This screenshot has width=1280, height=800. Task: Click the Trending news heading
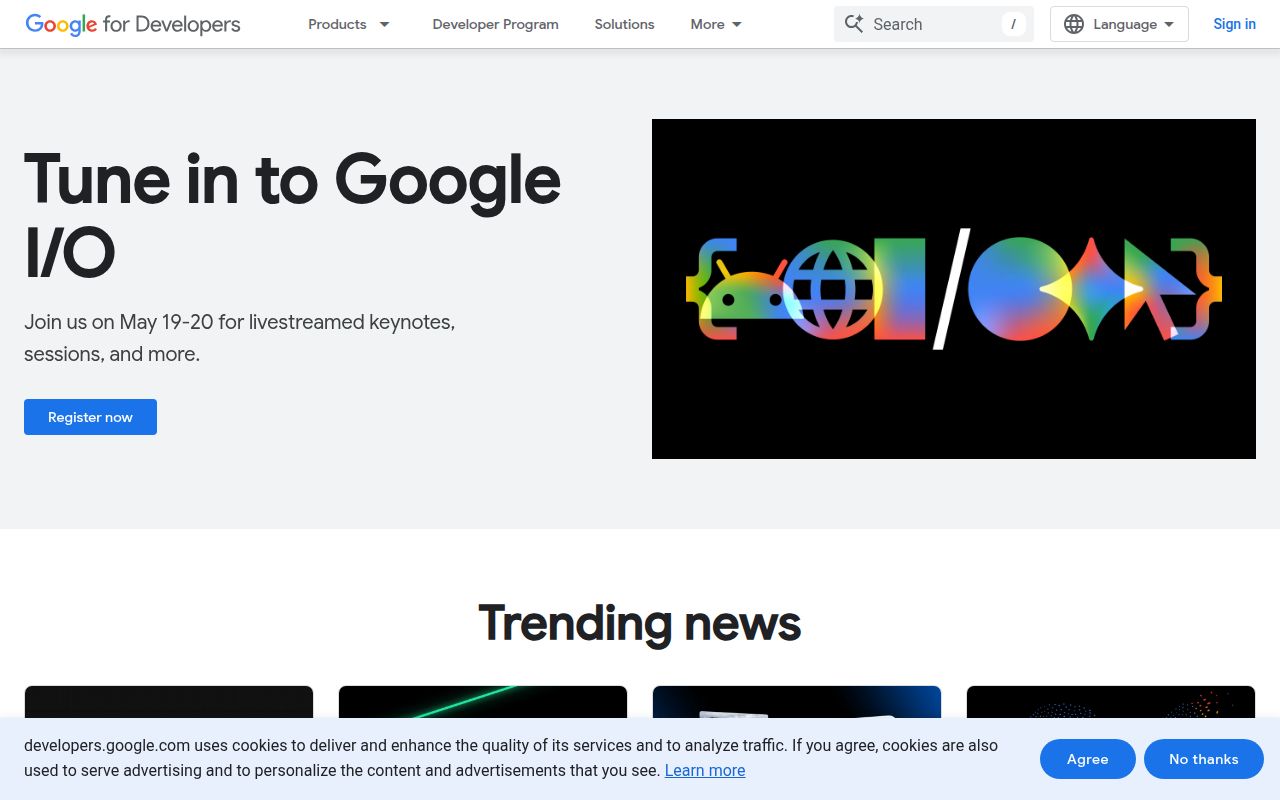pos(640,623)
